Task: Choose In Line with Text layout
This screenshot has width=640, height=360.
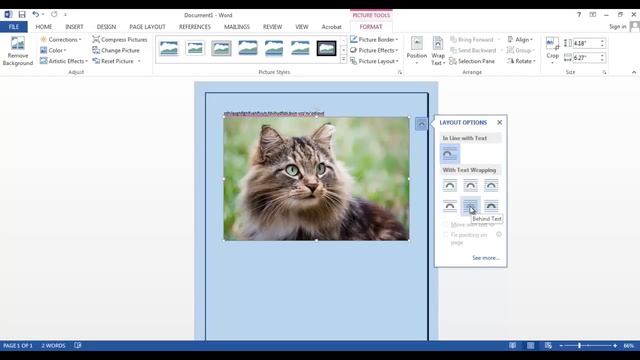Action: click(450, 154)
